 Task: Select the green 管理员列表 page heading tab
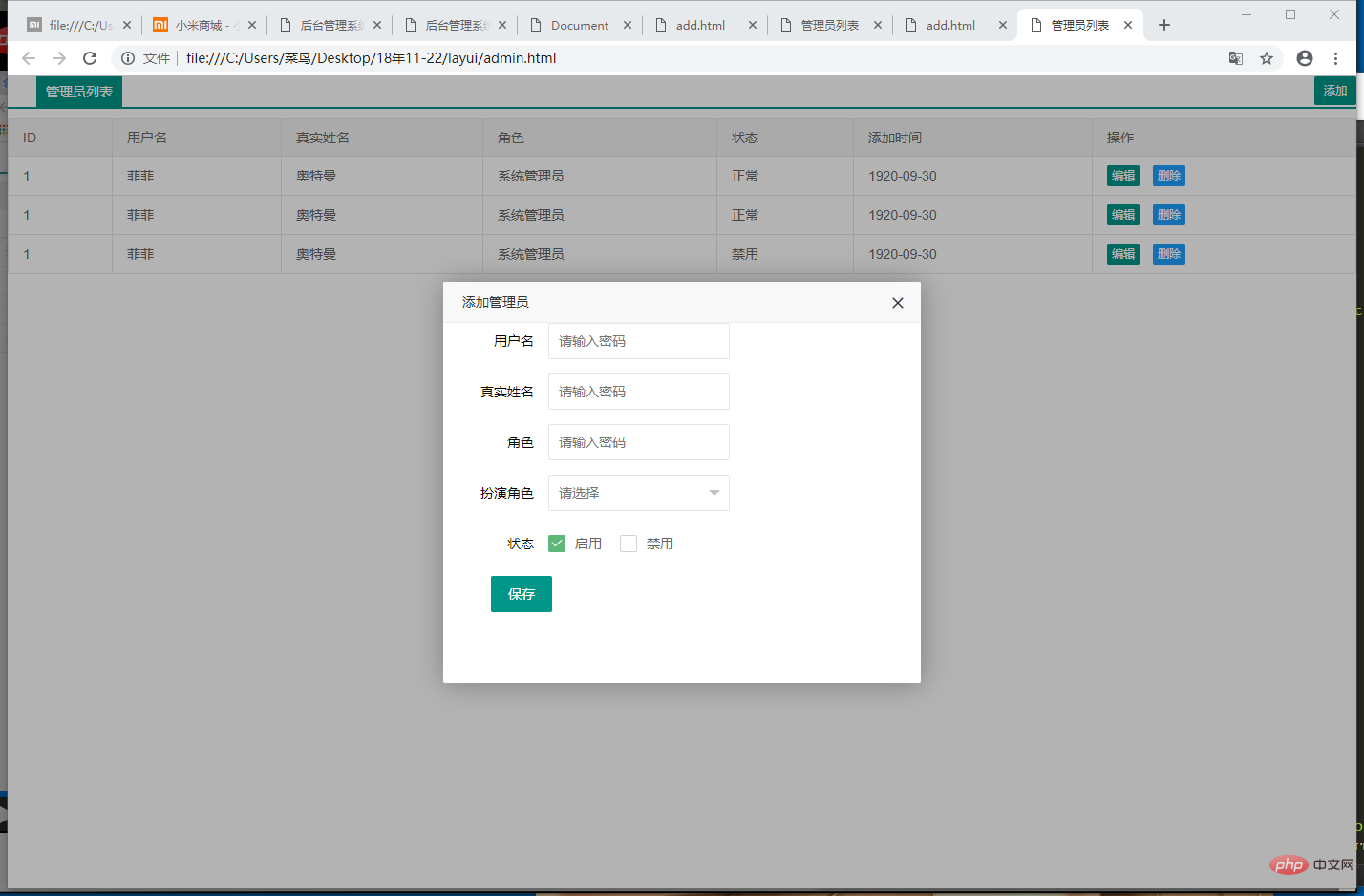[79, 92]
